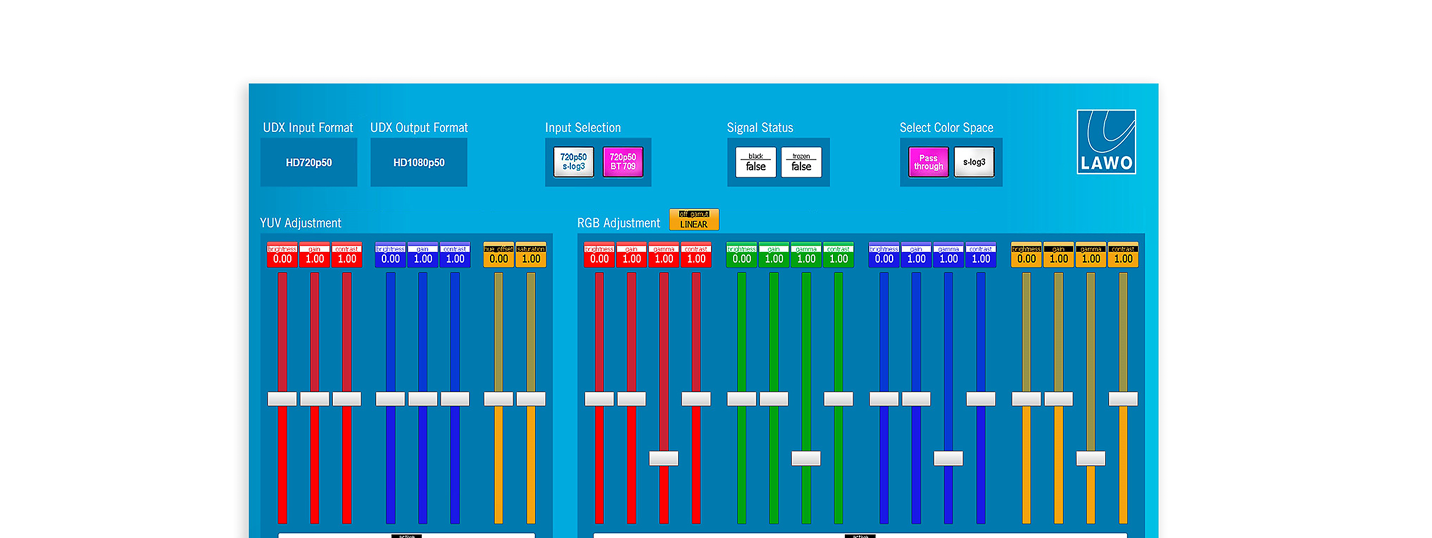The width and height of the screenshot is (1432, 538).
Task: Open the UDX Input Format HD720p50 box
Action: [308, 162]
